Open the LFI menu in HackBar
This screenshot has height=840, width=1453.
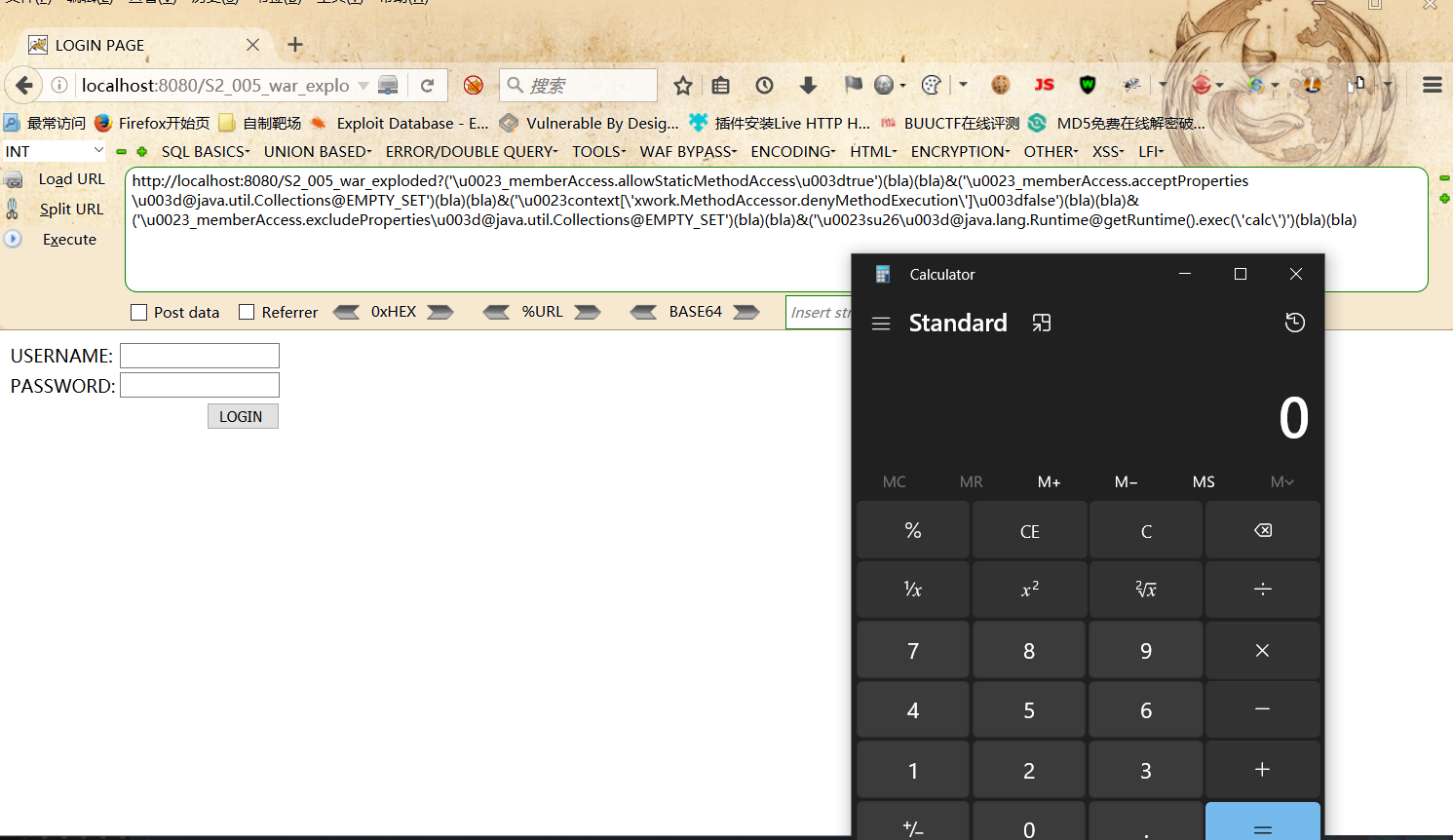point(1151,151)
